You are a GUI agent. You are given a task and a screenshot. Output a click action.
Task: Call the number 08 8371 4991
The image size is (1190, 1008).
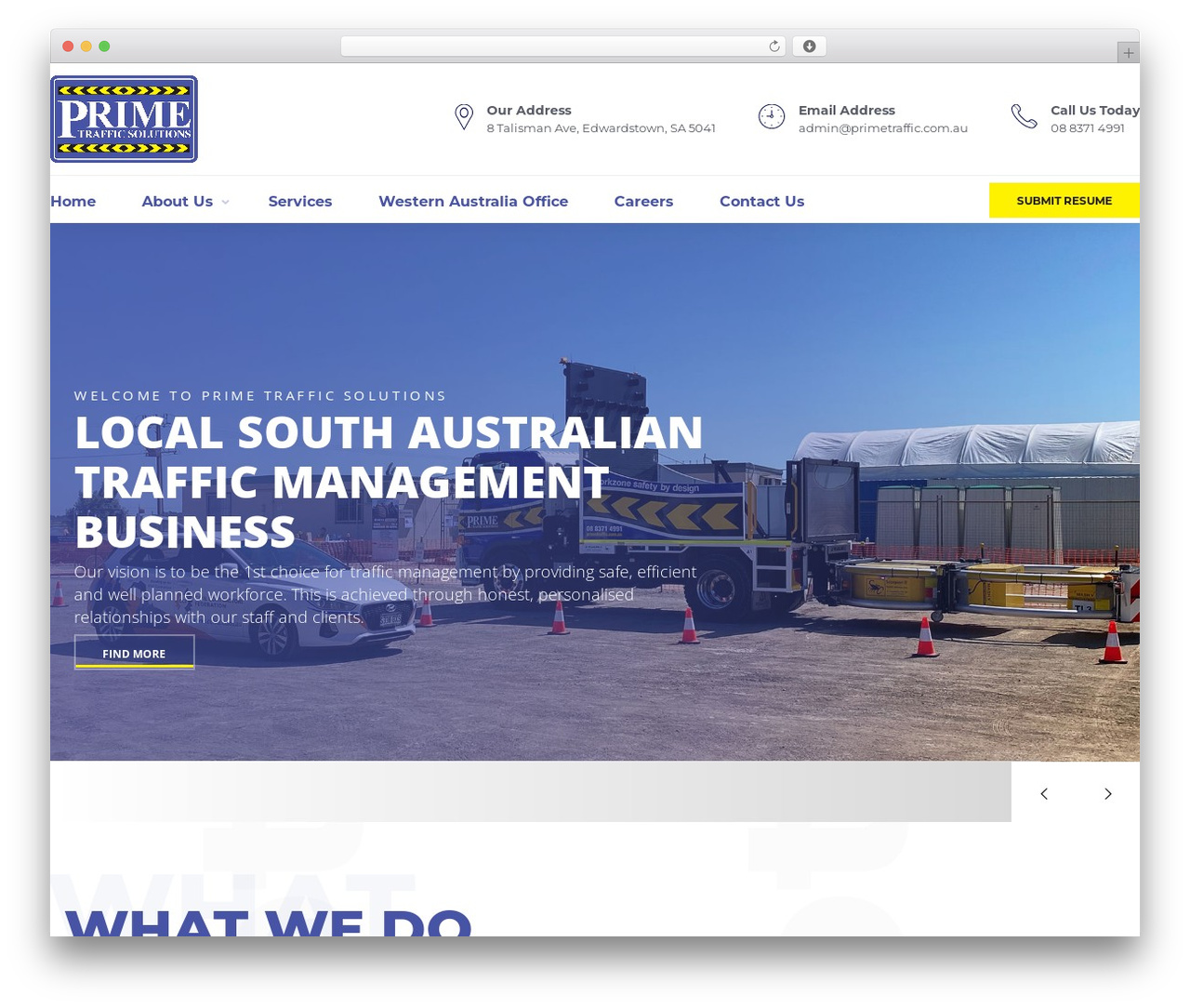(x=1088, y=128)
